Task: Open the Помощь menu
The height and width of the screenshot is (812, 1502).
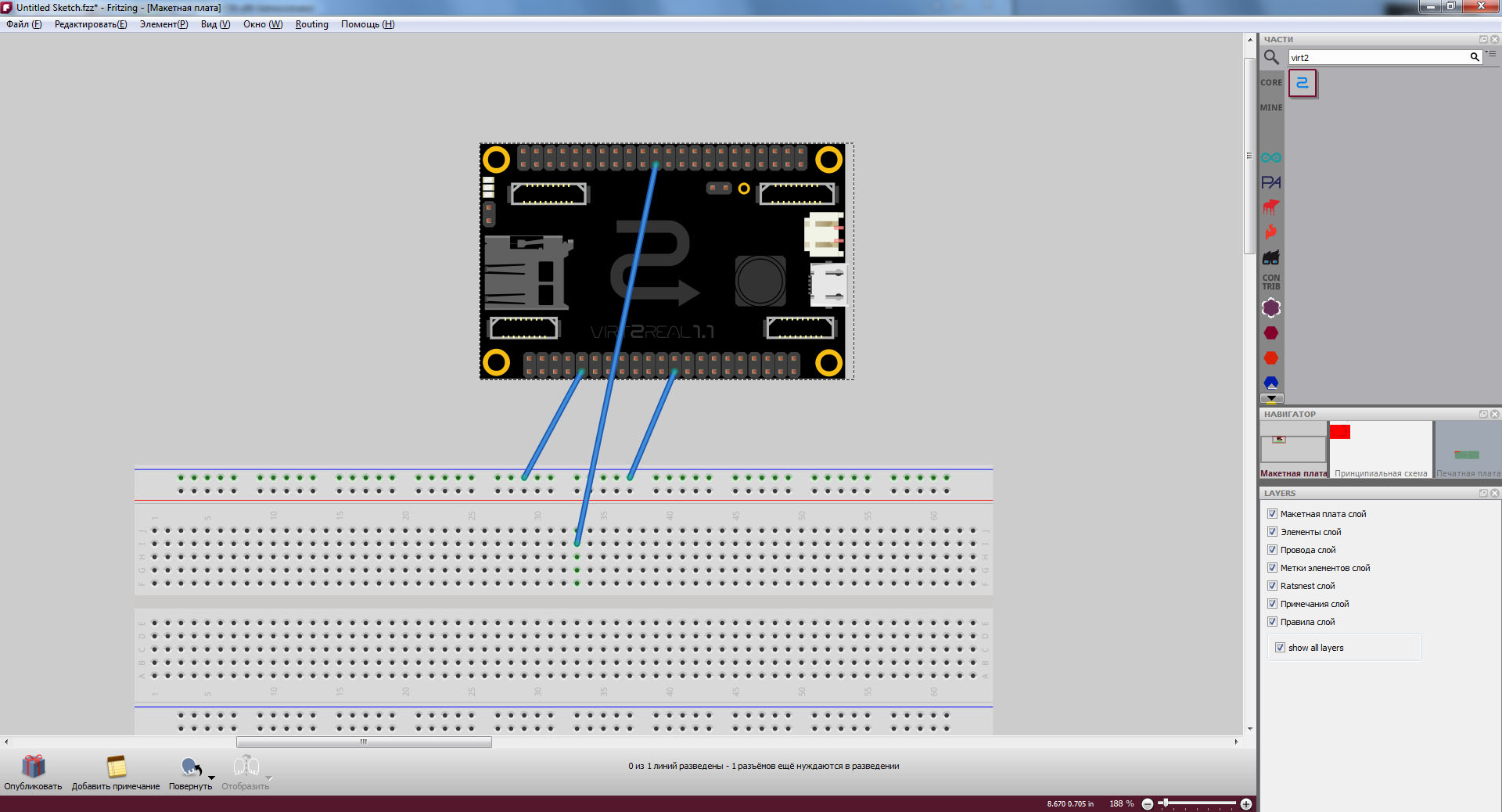Action: tap(368, 24)
